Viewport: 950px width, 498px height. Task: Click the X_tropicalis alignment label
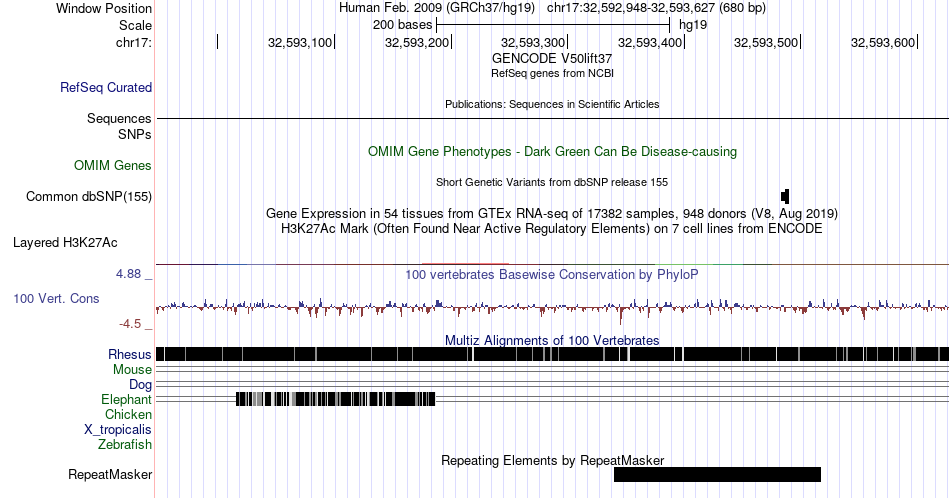point(118,430)
